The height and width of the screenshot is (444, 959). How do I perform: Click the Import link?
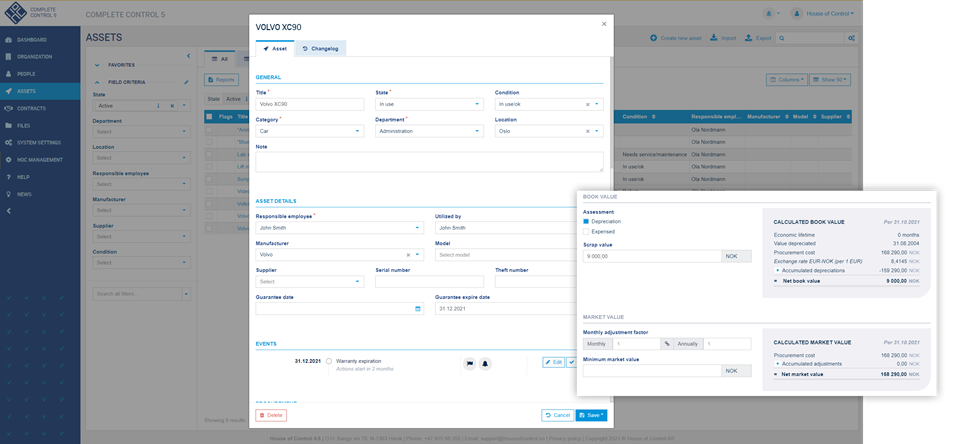[723, 38]
